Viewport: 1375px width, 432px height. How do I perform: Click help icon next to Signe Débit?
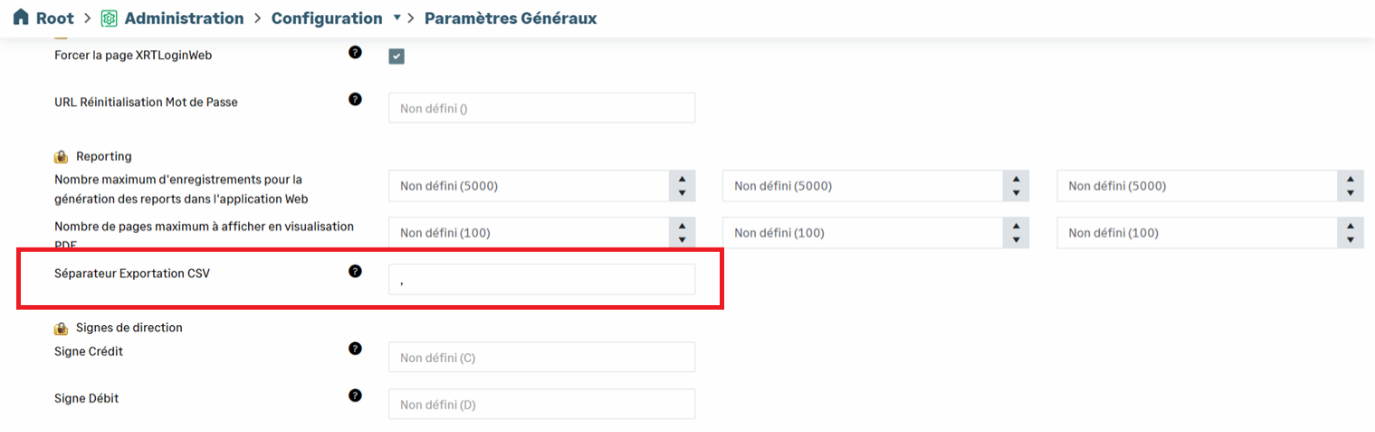point(355,395)
